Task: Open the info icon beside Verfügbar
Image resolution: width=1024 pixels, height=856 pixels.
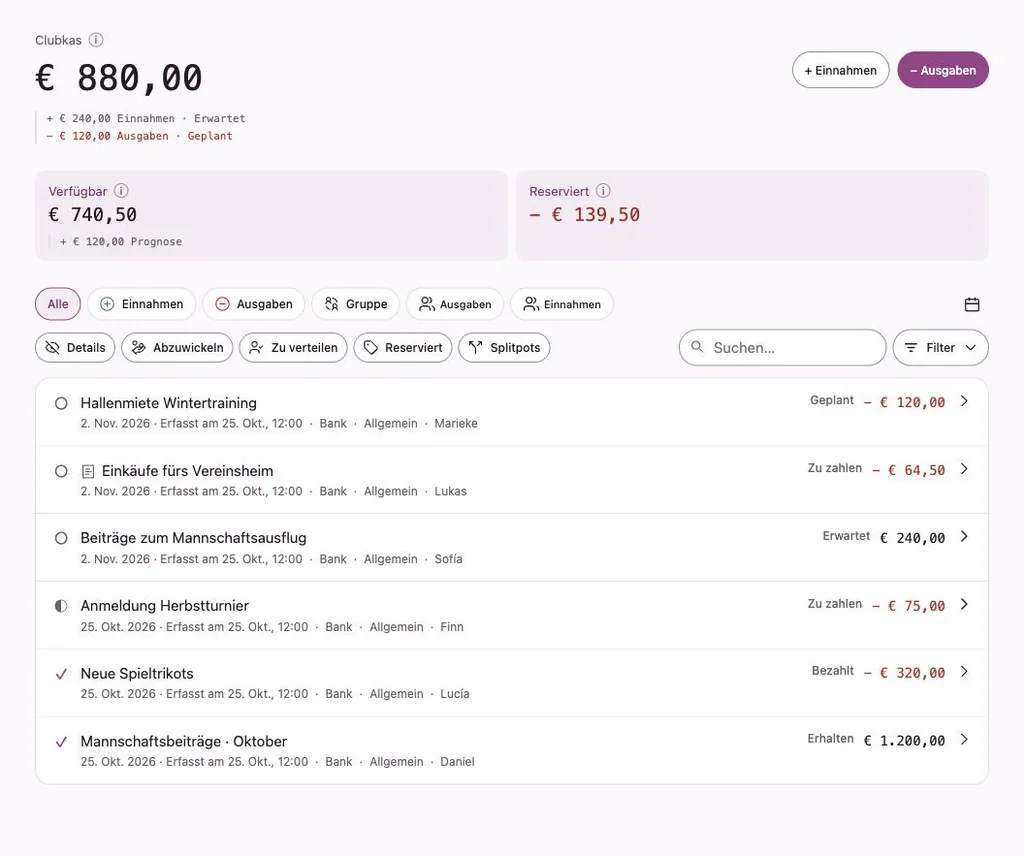Action: tap(121, 191)
